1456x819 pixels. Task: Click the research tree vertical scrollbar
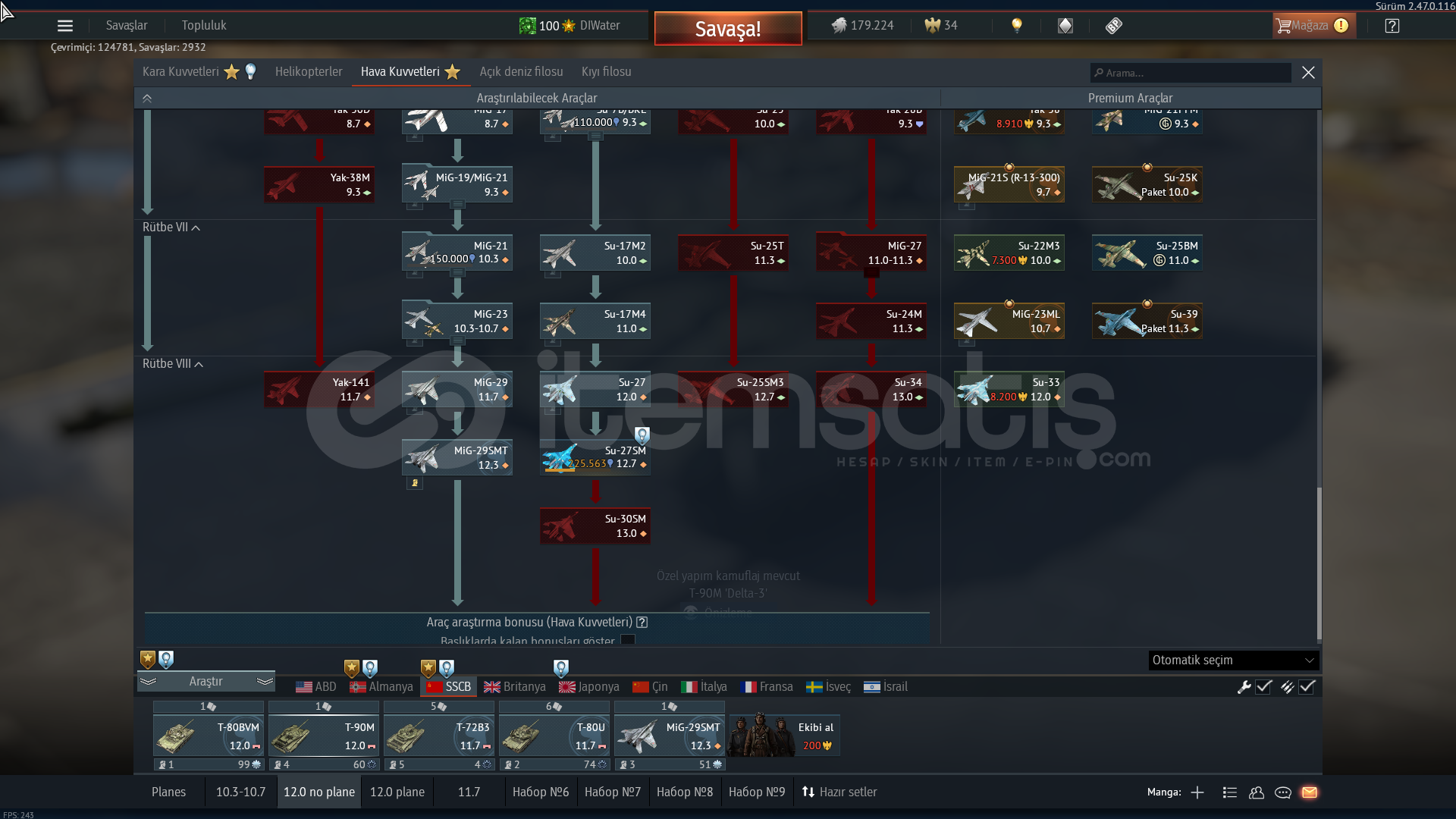[x=1319, y=563]
